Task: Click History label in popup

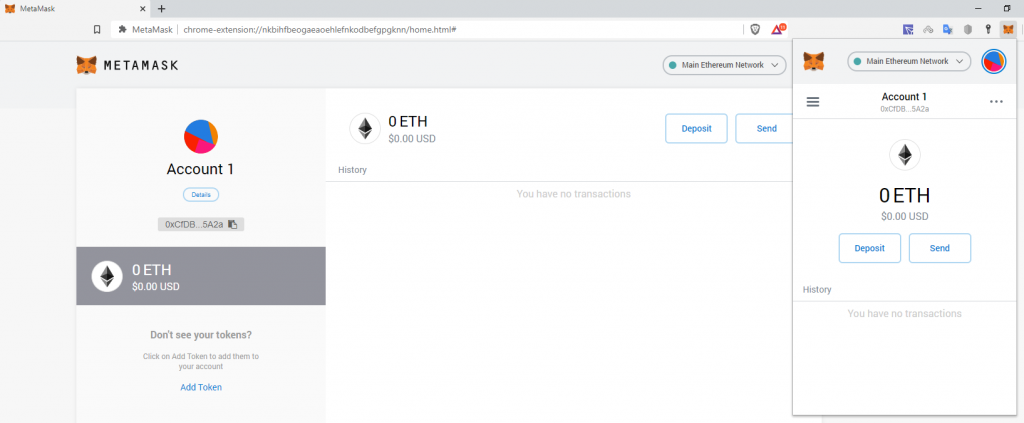Action: (x=817, y=289)
